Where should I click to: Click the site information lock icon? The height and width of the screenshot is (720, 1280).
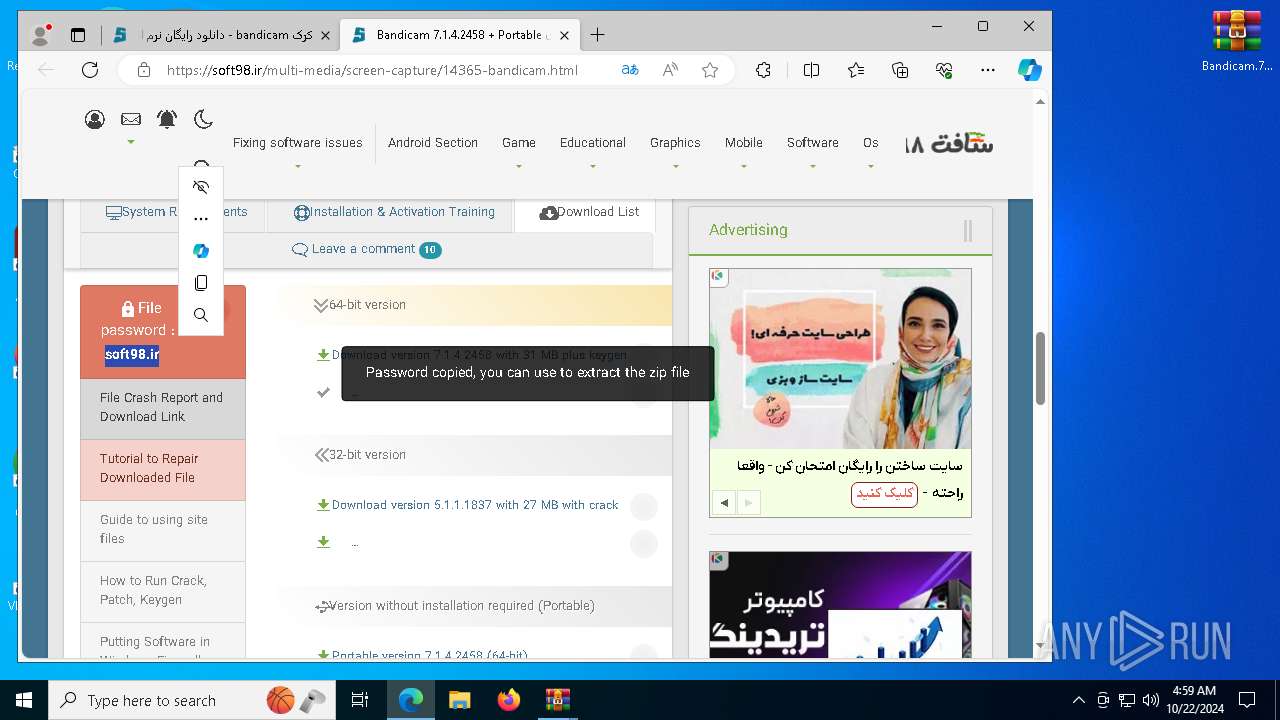(x=144, y=70)
